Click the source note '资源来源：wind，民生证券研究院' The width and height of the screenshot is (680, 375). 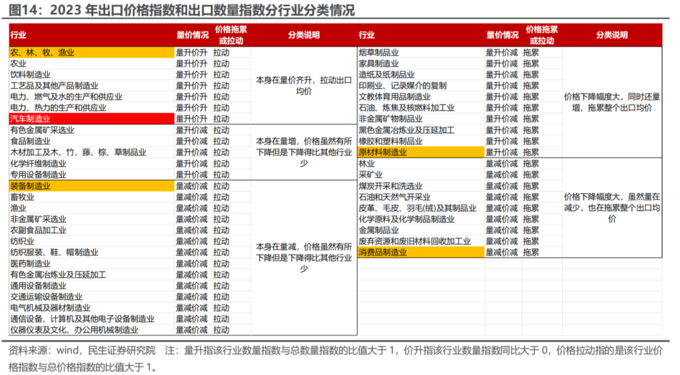82,350
